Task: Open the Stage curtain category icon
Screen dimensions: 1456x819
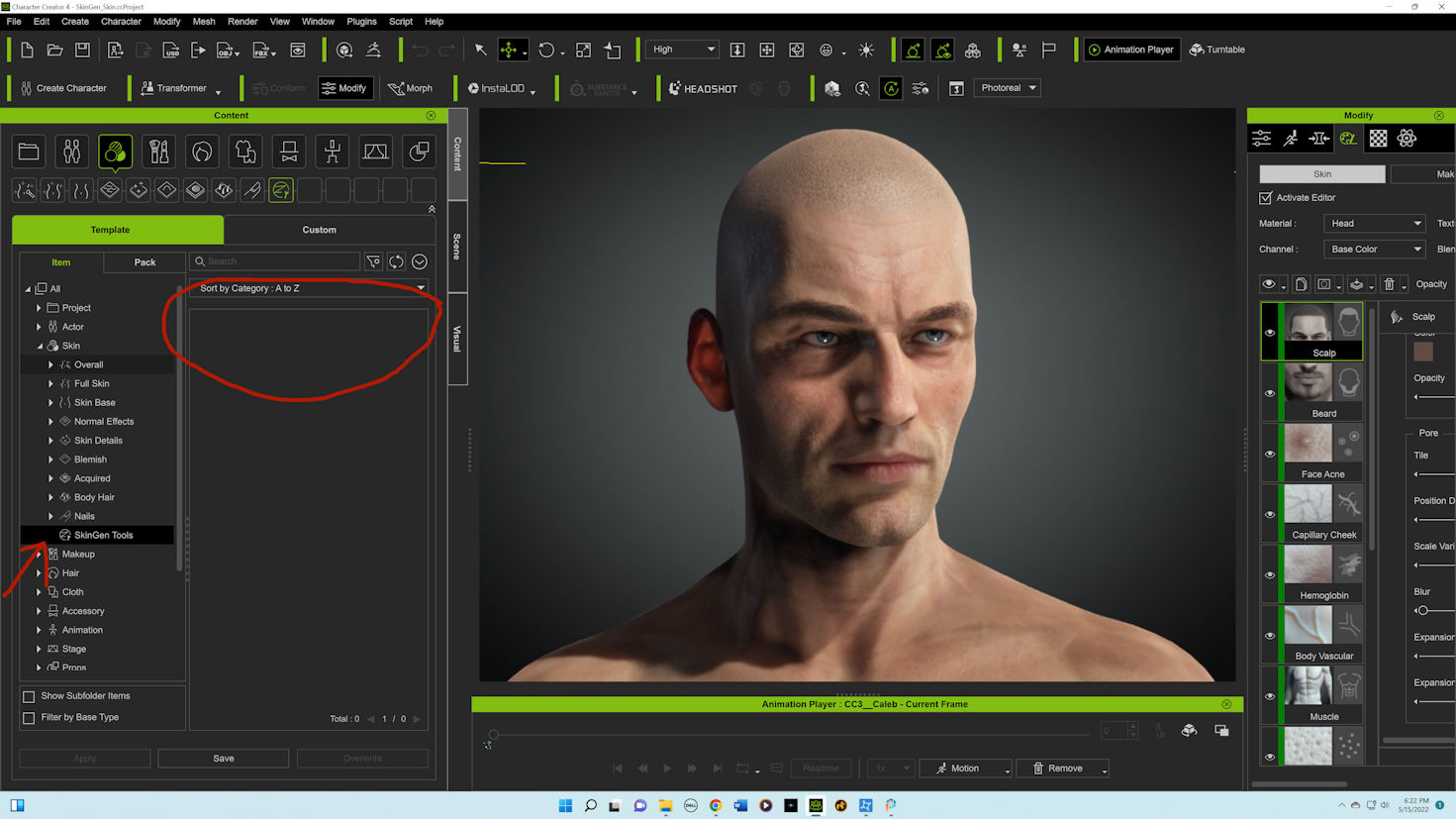Action: coord(375,152)
